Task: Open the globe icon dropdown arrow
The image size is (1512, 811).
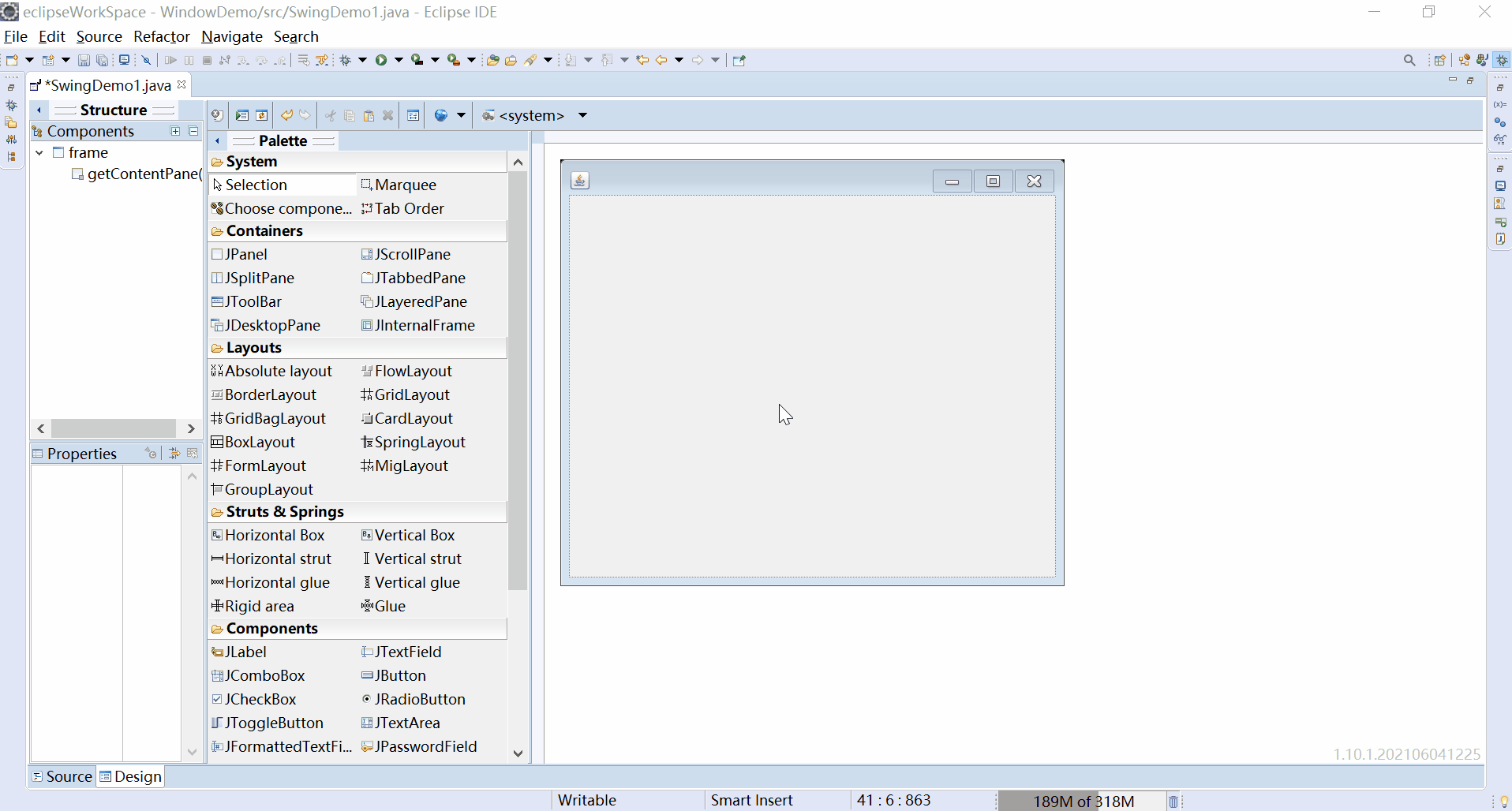Action: pos(461,115)
